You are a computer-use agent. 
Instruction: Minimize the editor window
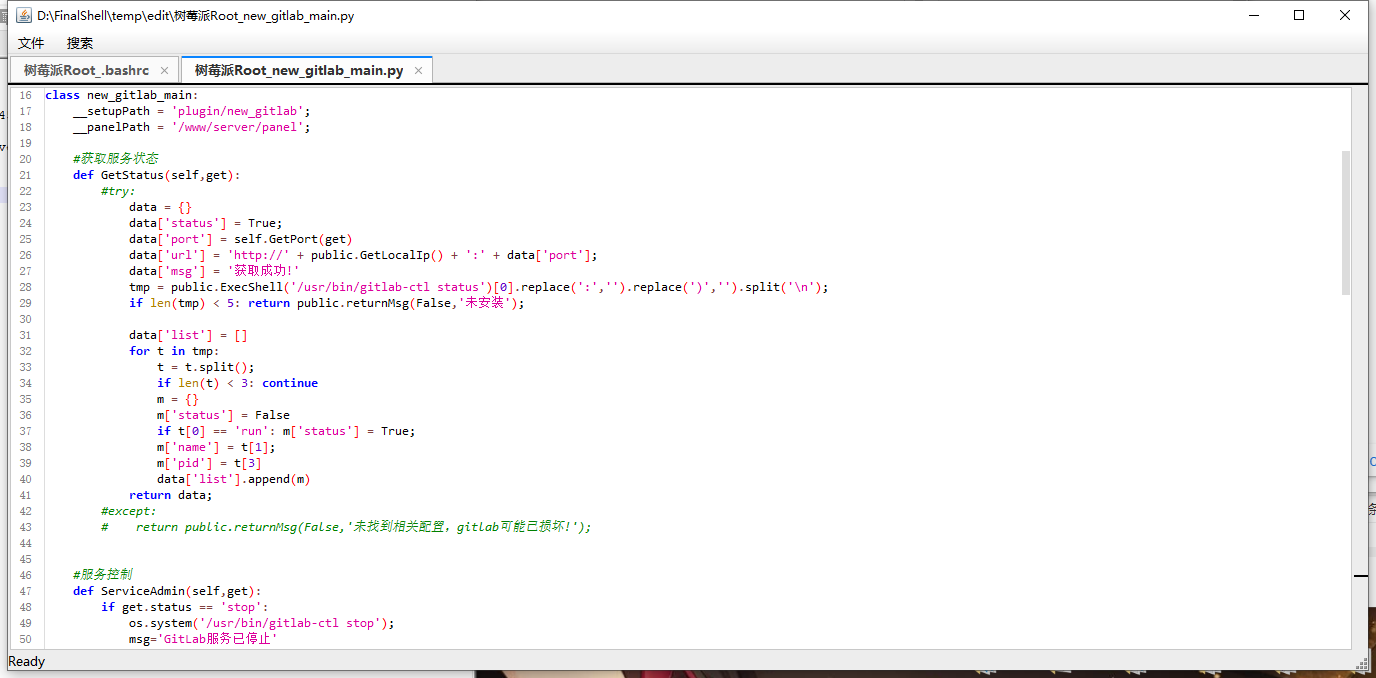(x=1253, y=15)
